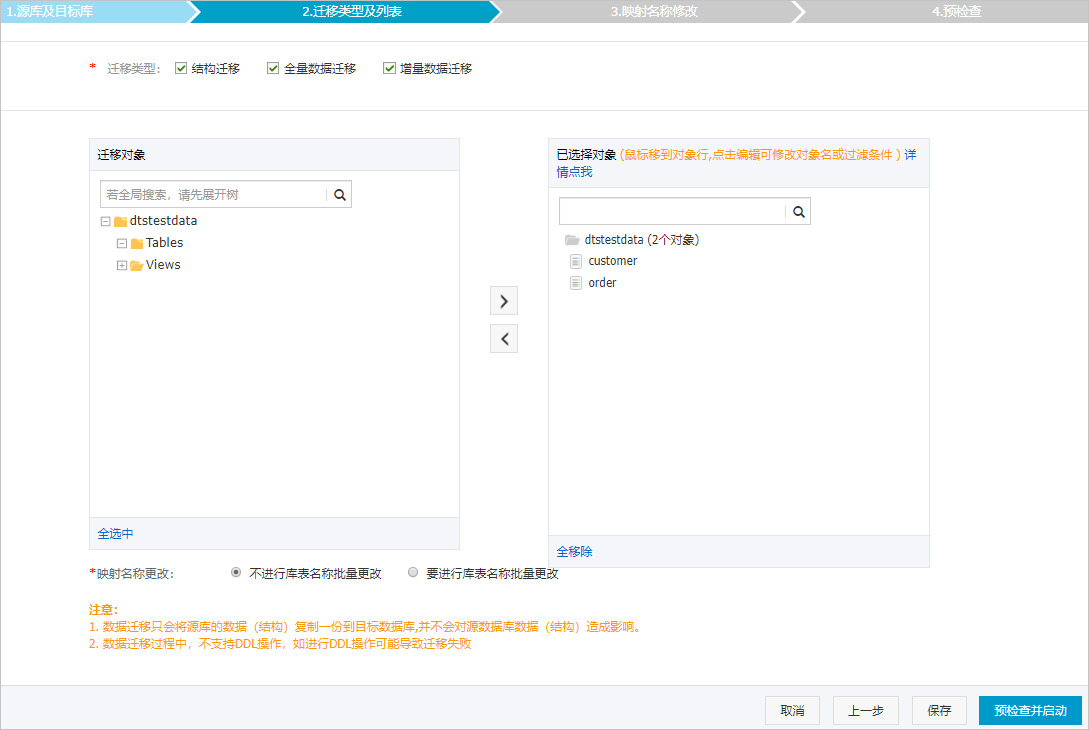1089x730 pixels.
Task: Collapse the dtstestdata tree node
Action: pyautogui.click(x=106, y=222)
